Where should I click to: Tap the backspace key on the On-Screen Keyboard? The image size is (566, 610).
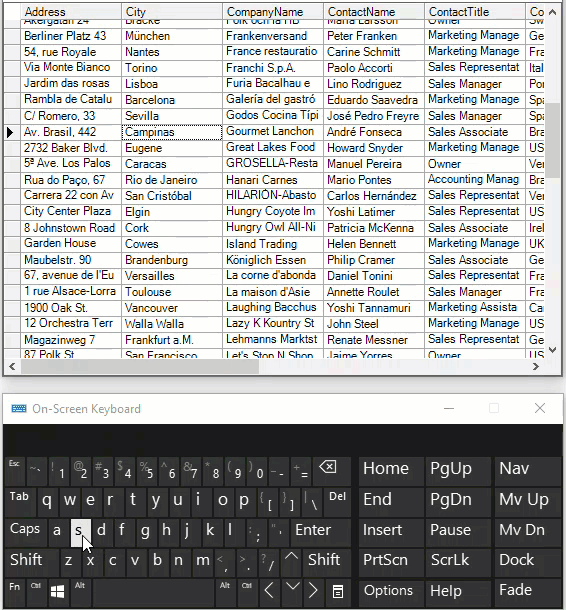331,472
